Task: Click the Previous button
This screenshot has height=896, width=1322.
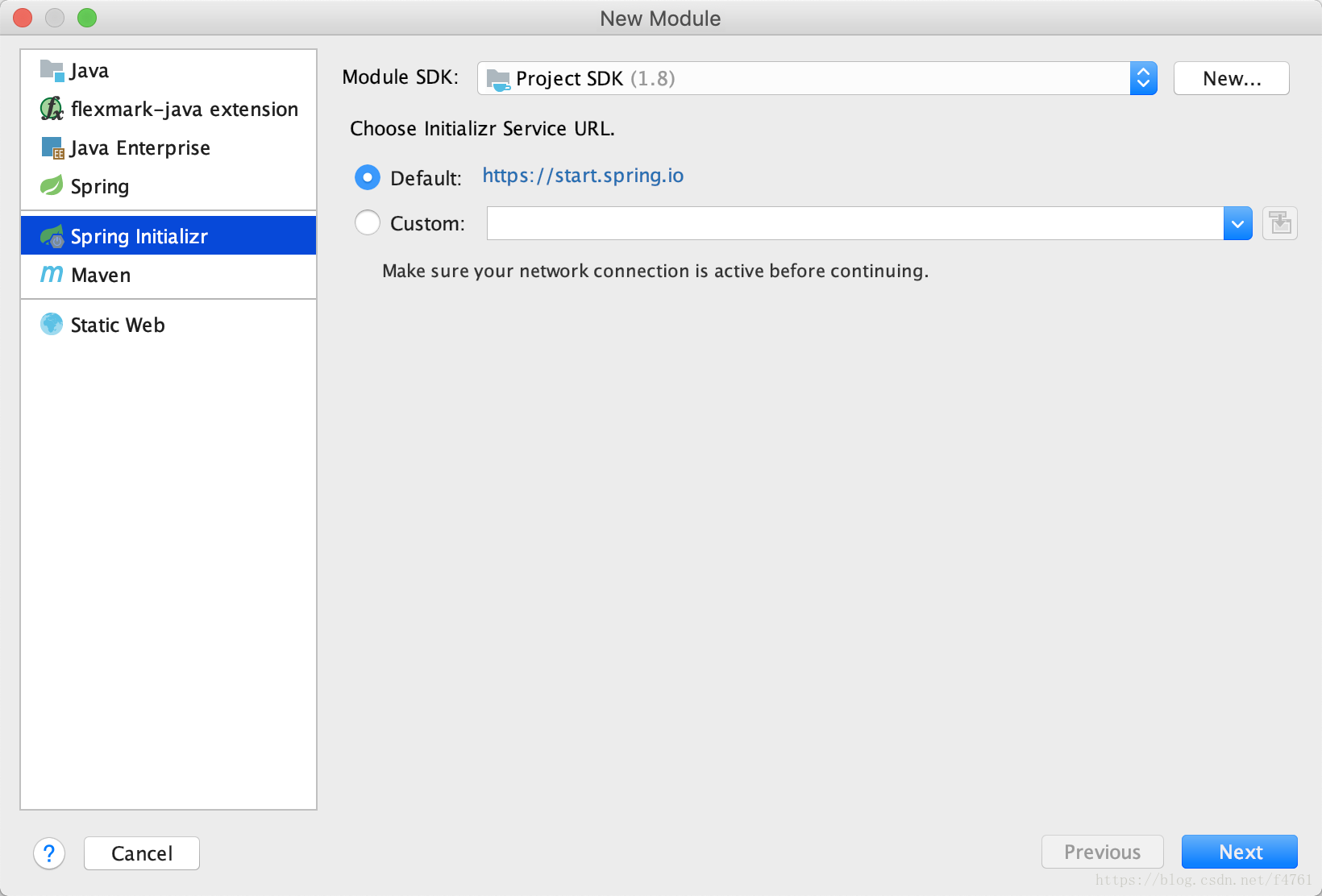Action: click(x=1102, y=852)
